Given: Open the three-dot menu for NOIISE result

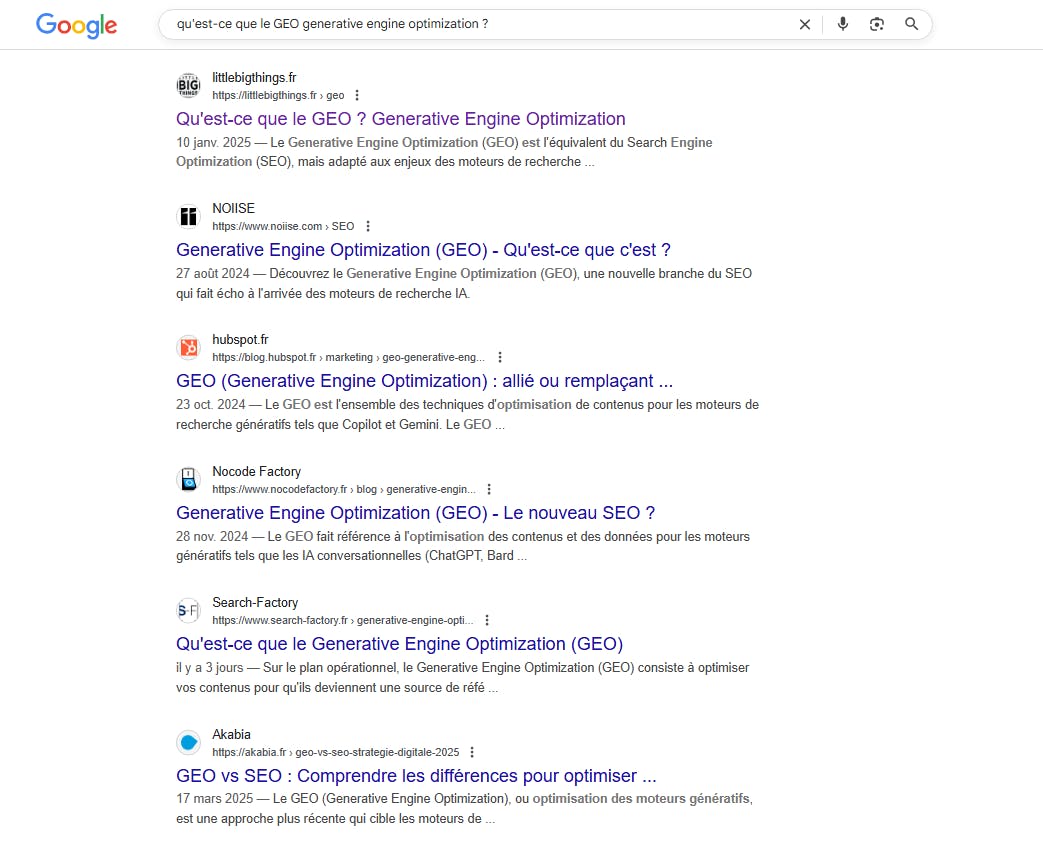Looking at the screenshot, I should [x=368, y=226].
